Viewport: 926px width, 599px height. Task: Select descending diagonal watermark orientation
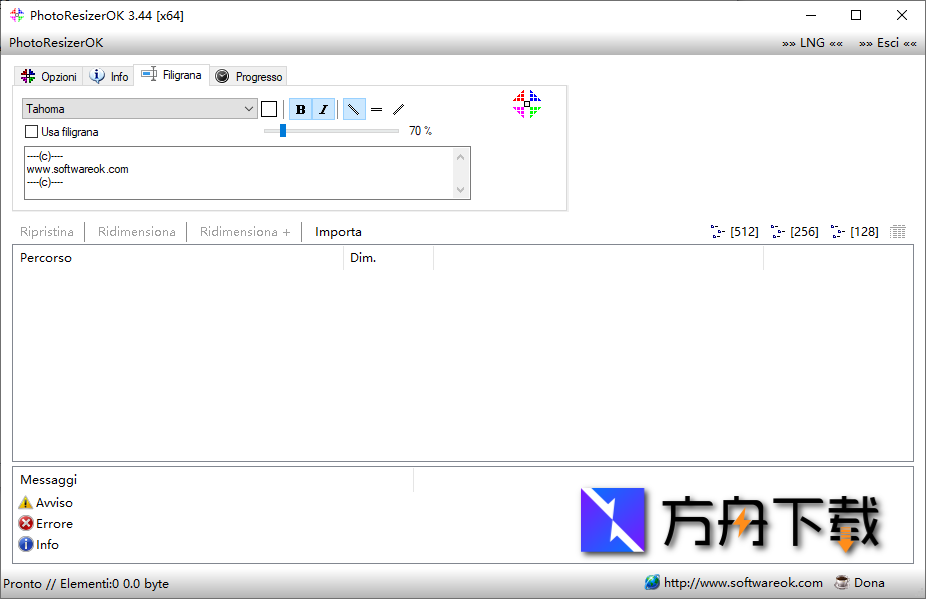pyautogui.click(x=354, y=109)
